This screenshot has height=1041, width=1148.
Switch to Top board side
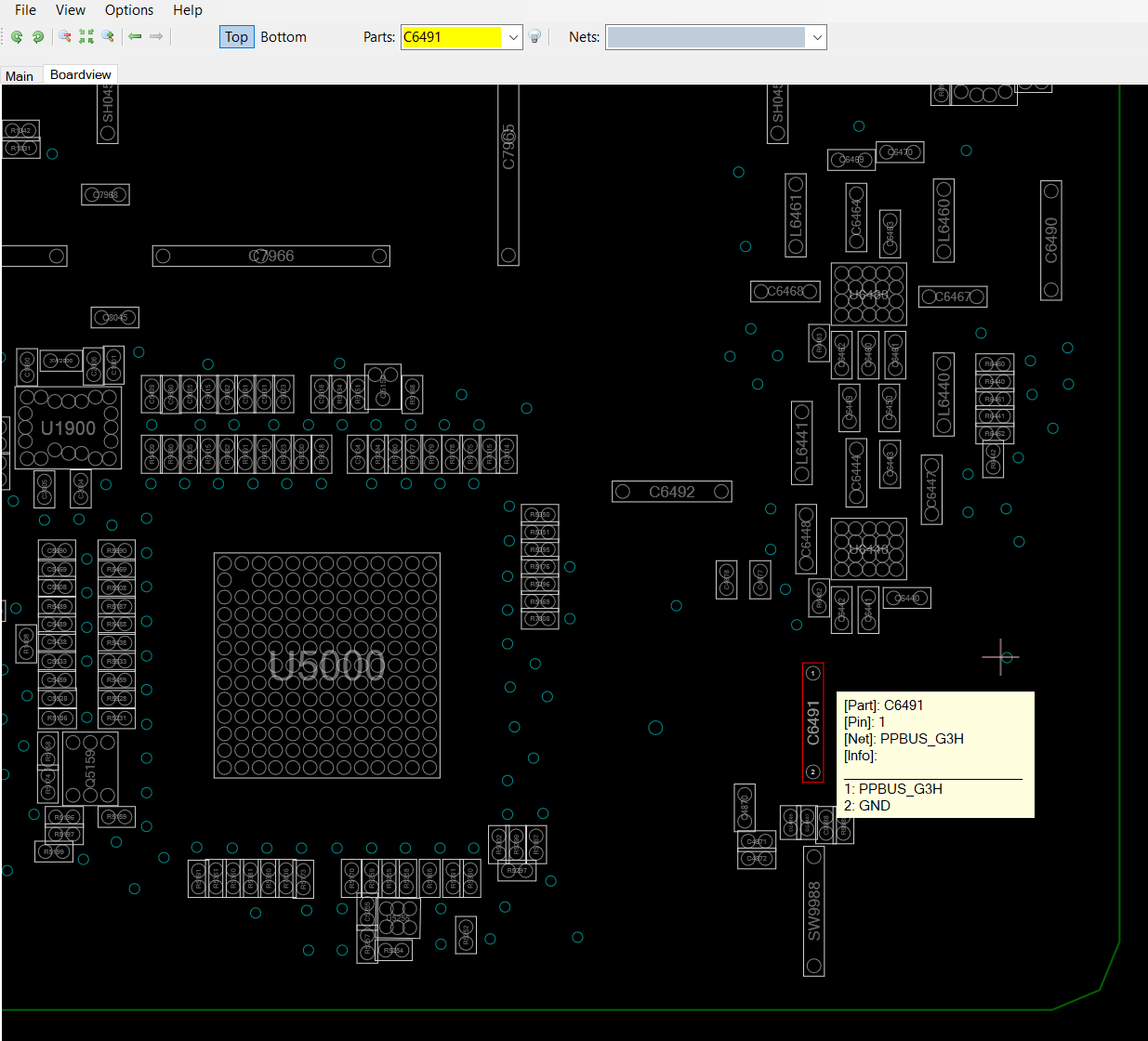tap(236, 37)
